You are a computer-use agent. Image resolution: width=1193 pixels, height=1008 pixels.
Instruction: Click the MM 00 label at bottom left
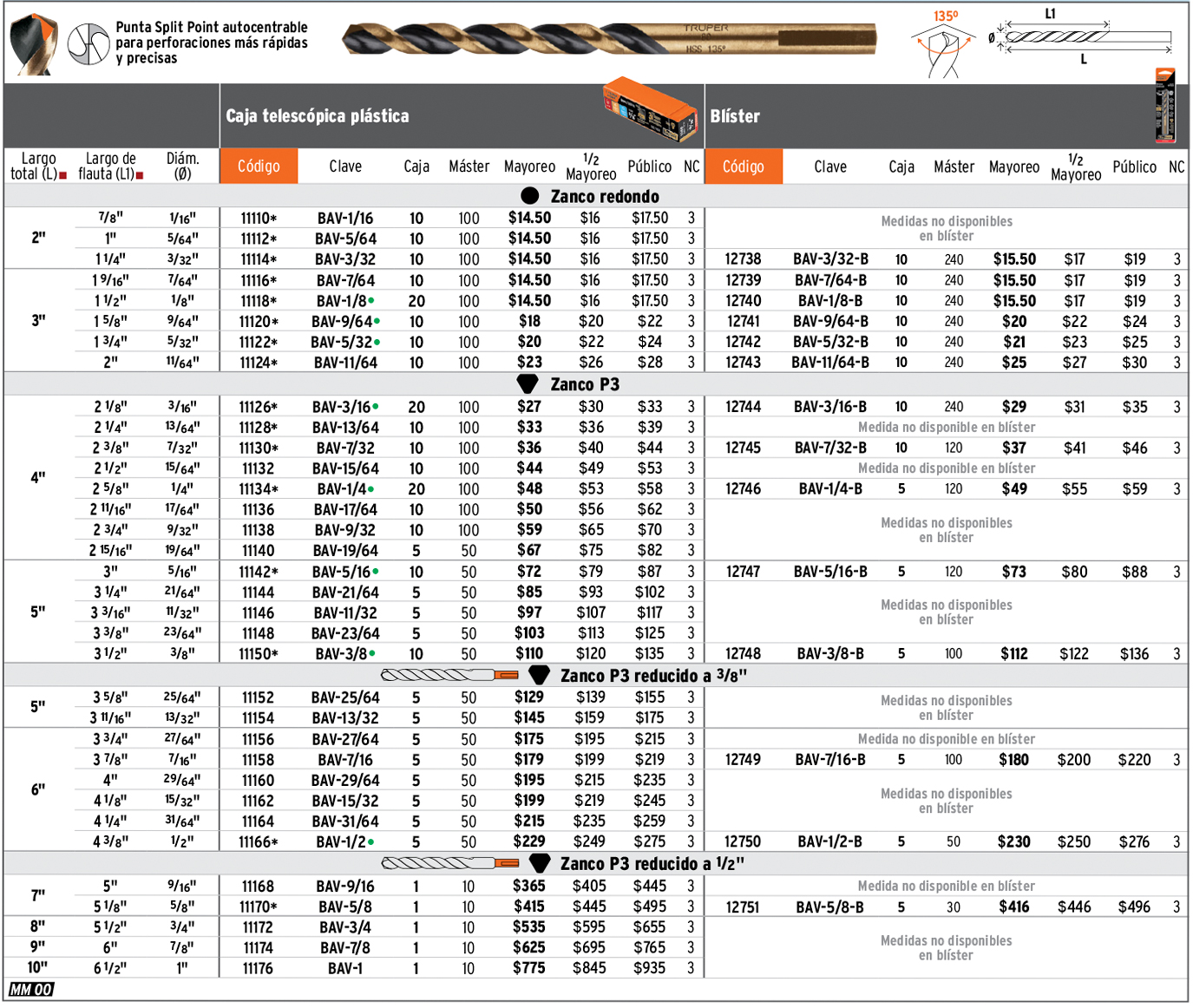tap(31, 990)
